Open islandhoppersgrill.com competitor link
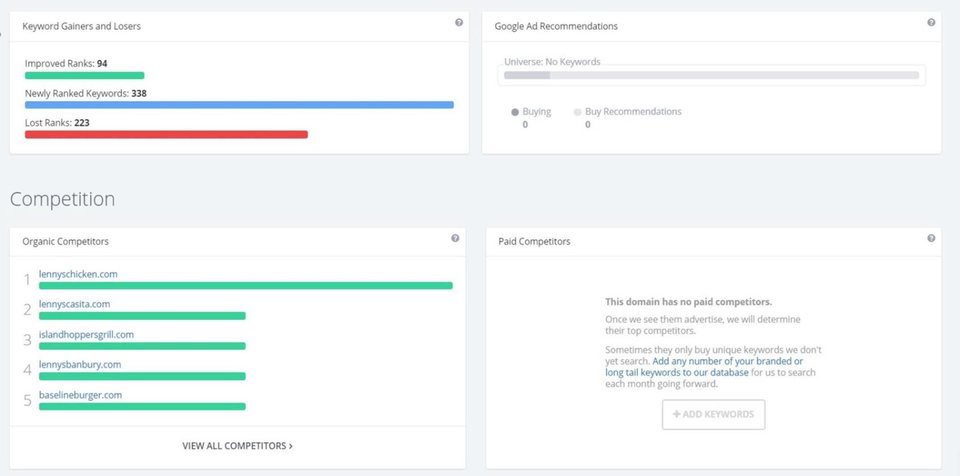 pyautogui.click(x=86, y=334)
